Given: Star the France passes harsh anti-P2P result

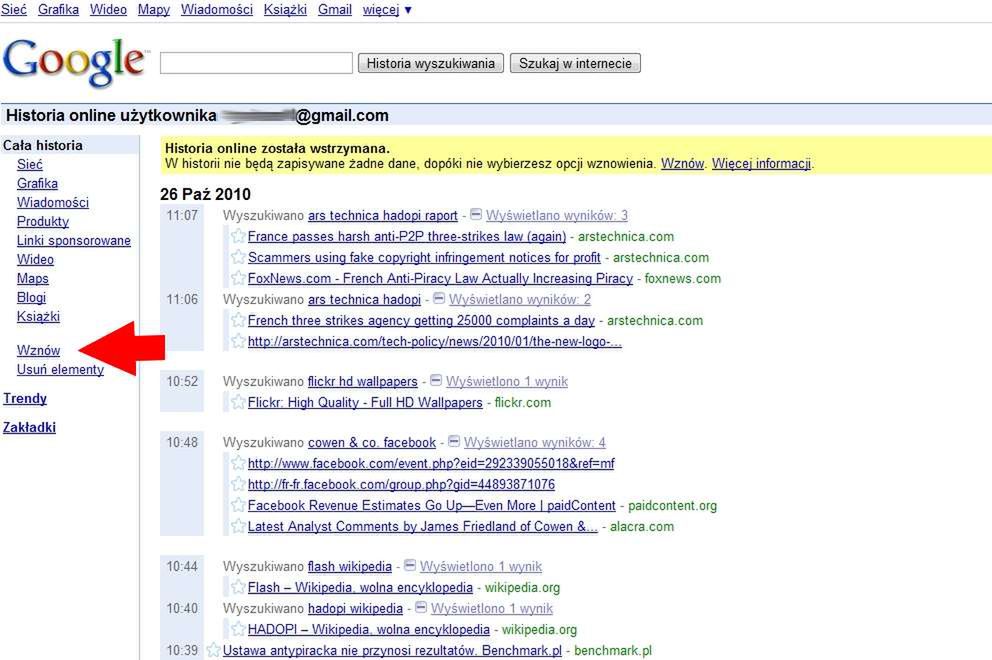Looking at the screenshot, I should [238, 236].
